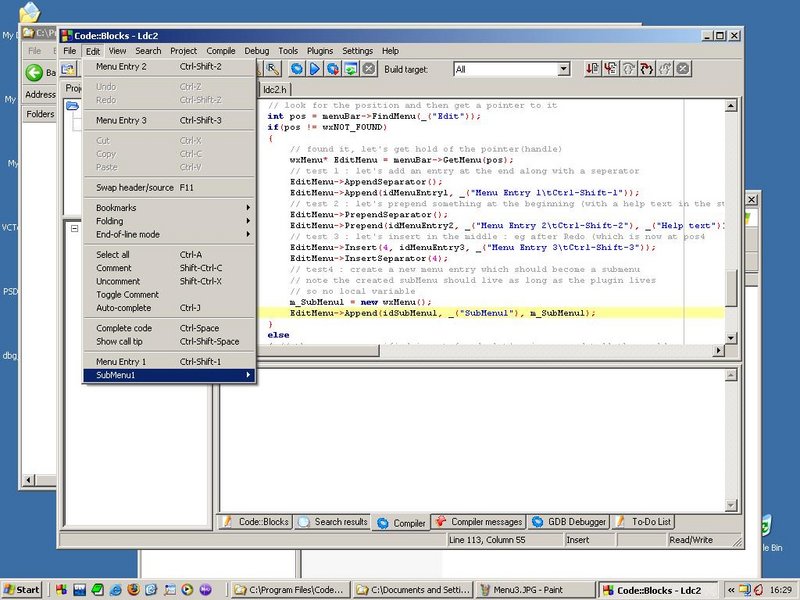This screenshot has height=600, width=800.
Task: Click the editor horizontal scrollbar right arrow
Action: (719, 350)
